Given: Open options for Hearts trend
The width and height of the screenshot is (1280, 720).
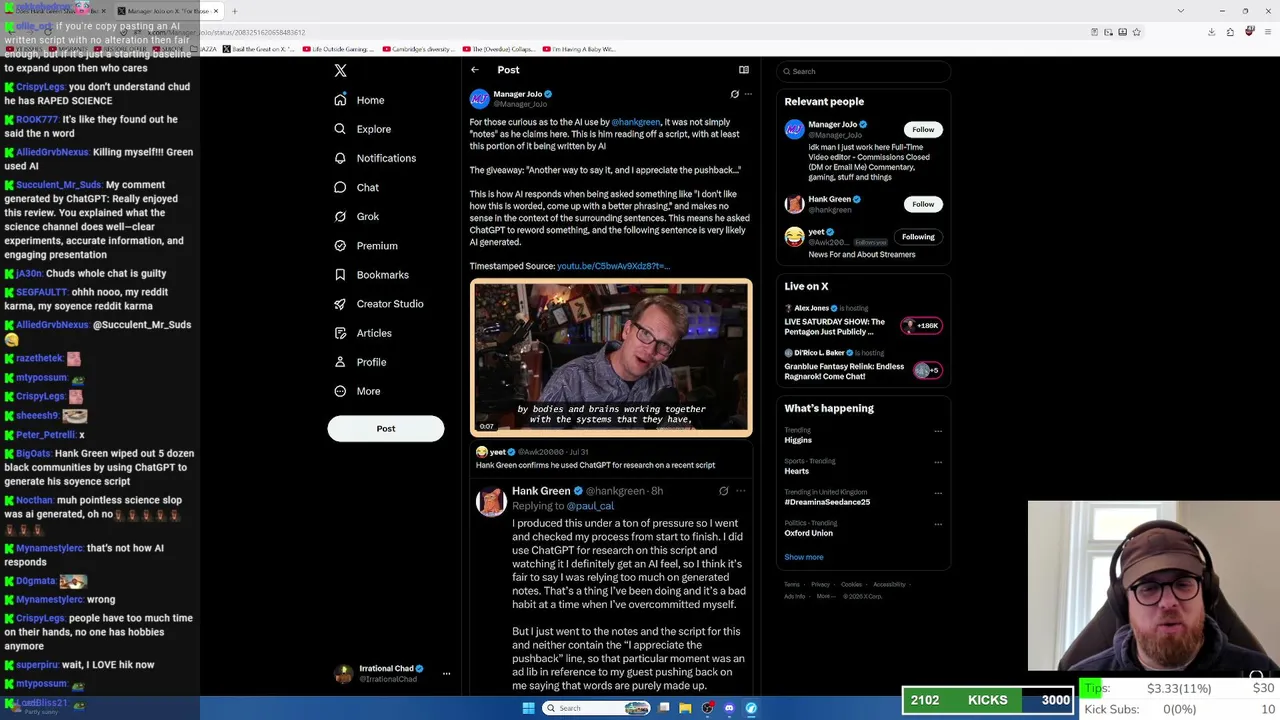Looking at the screenshot, I should coord(938,462).
